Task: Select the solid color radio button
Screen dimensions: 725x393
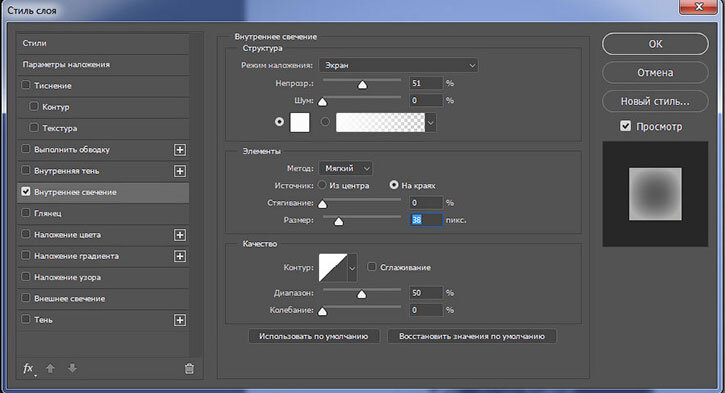Action: tap(279, 122)
